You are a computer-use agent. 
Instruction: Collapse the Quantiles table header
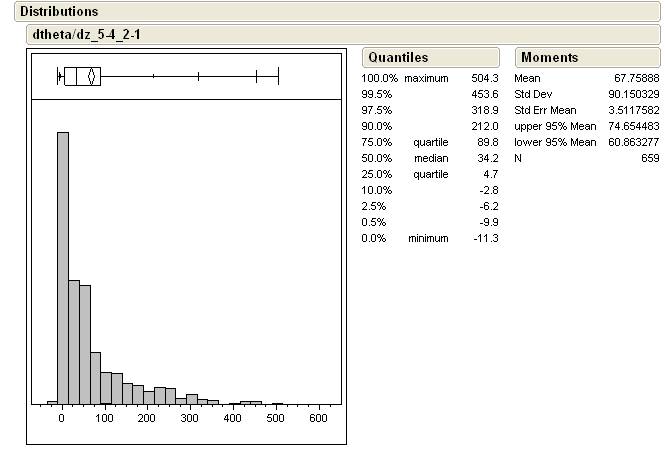pyautogui.click(x=398, y=57)
